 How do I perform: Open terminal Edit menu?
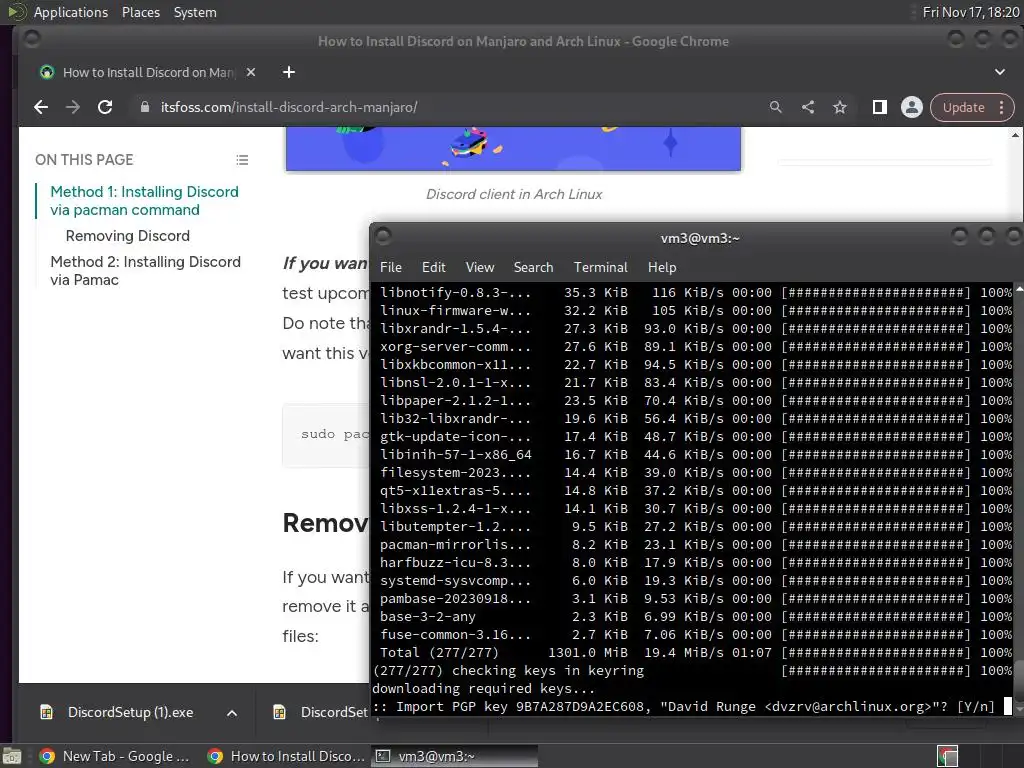click(434, 267)
